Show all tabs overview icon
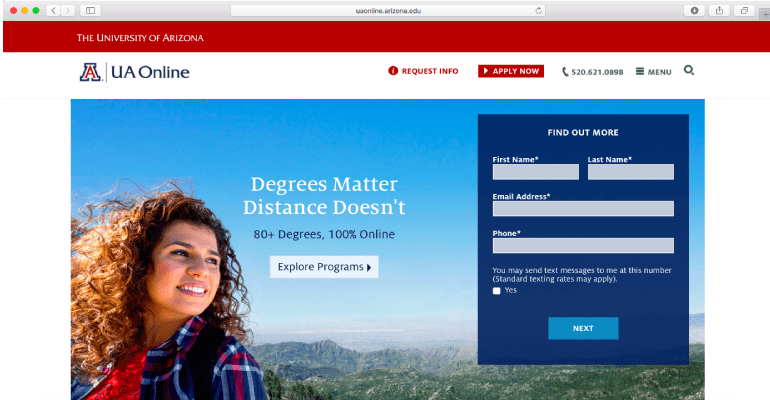770x400 pixels. (744, 10)
